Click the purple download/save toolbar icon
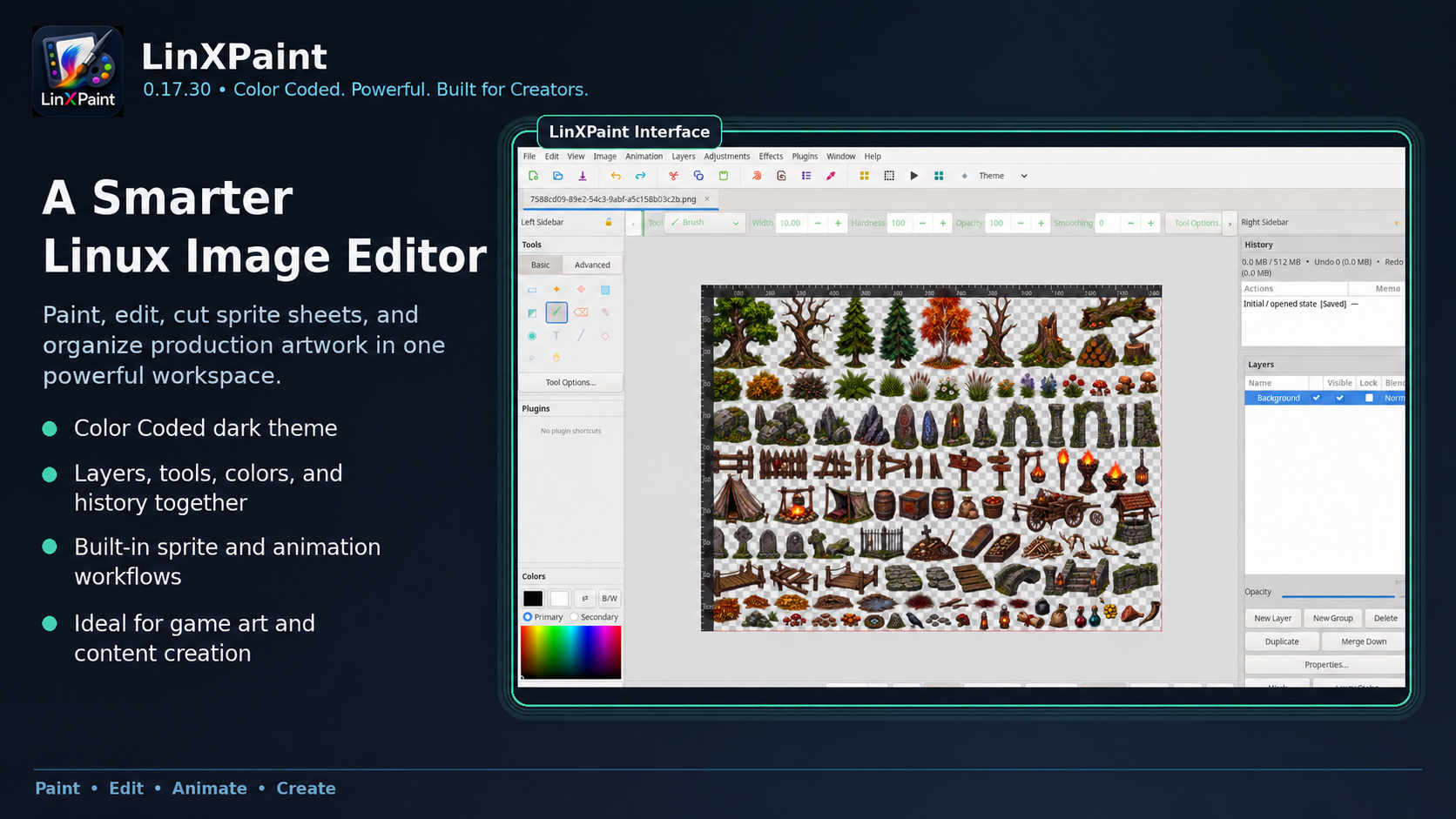The width and height of the screenshot is (1456, 819). pos(583,176)
